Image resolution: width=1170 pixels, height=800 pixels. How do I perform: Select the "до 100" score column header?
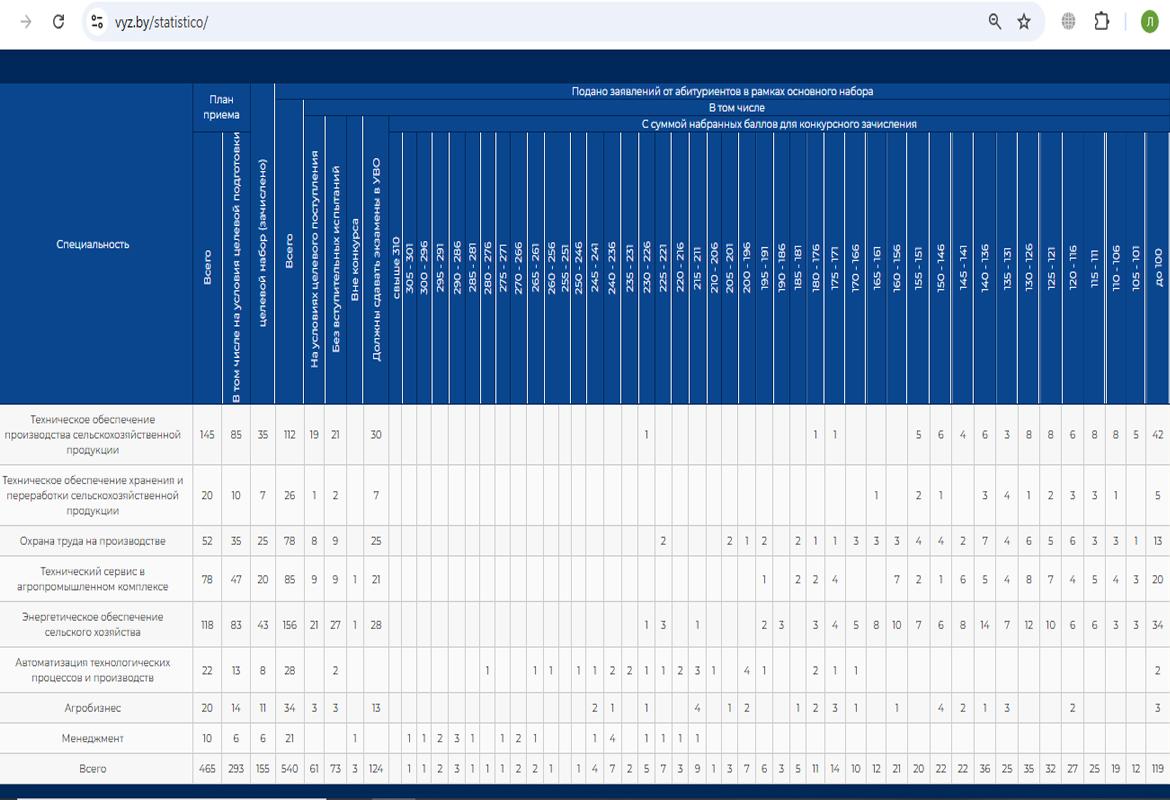click(x=1158, y=268)
